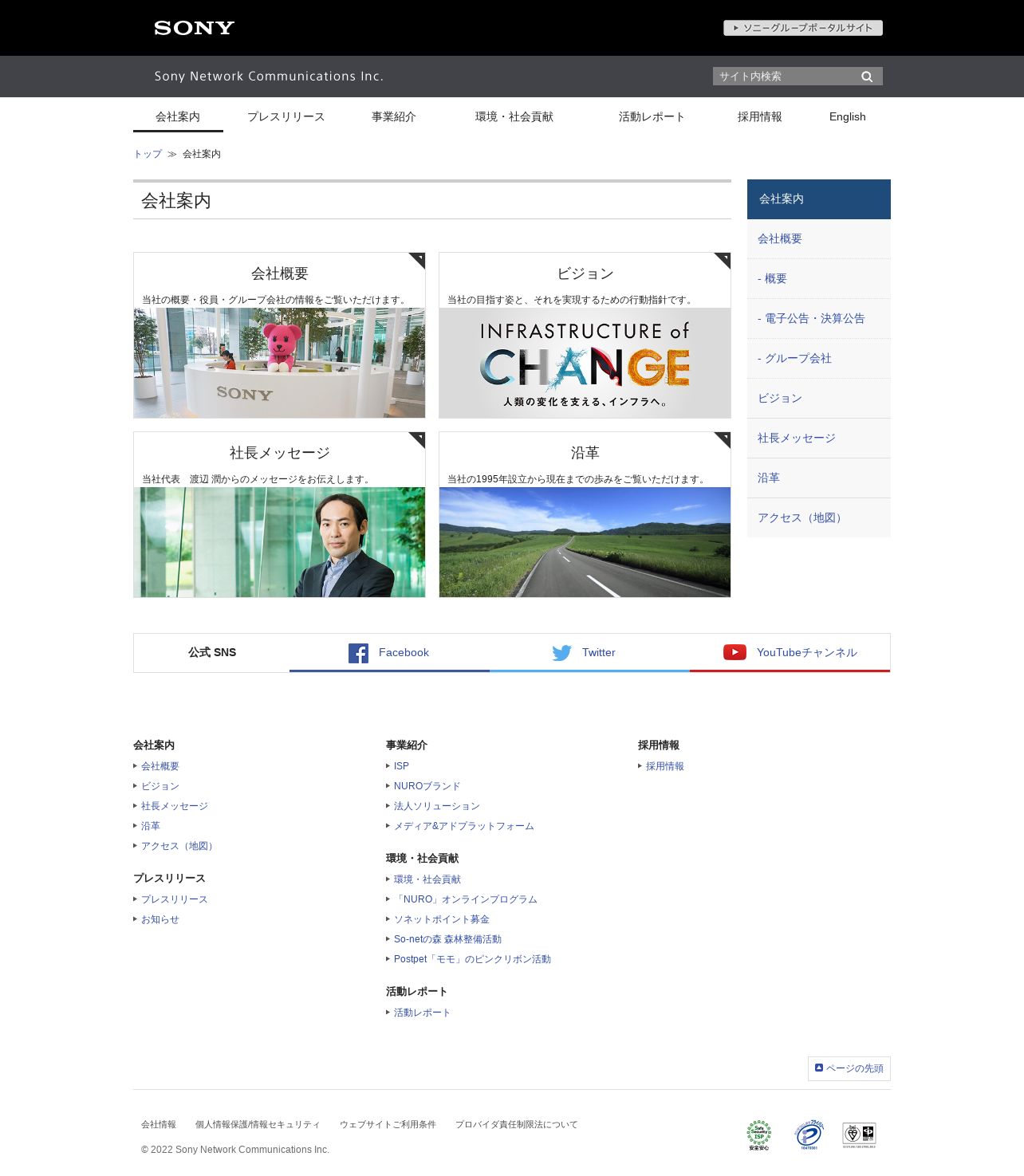Click footer ISP link
The width and height of the screenshot is (1024, 1176).
tap(401, 766)
